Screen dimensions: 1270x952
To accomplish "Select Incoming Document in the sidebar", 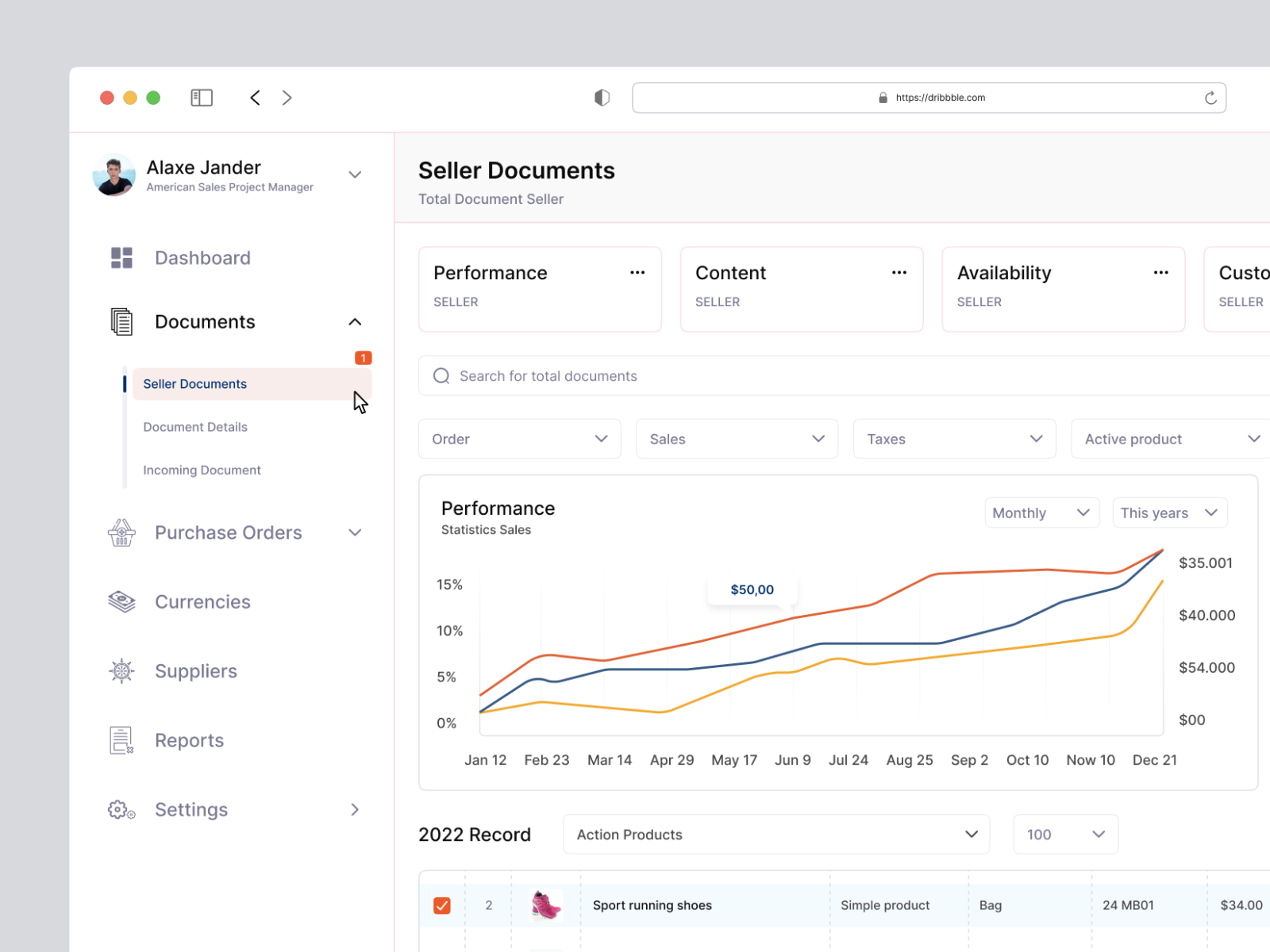I will pyautogui.click(x=202, y=470).
